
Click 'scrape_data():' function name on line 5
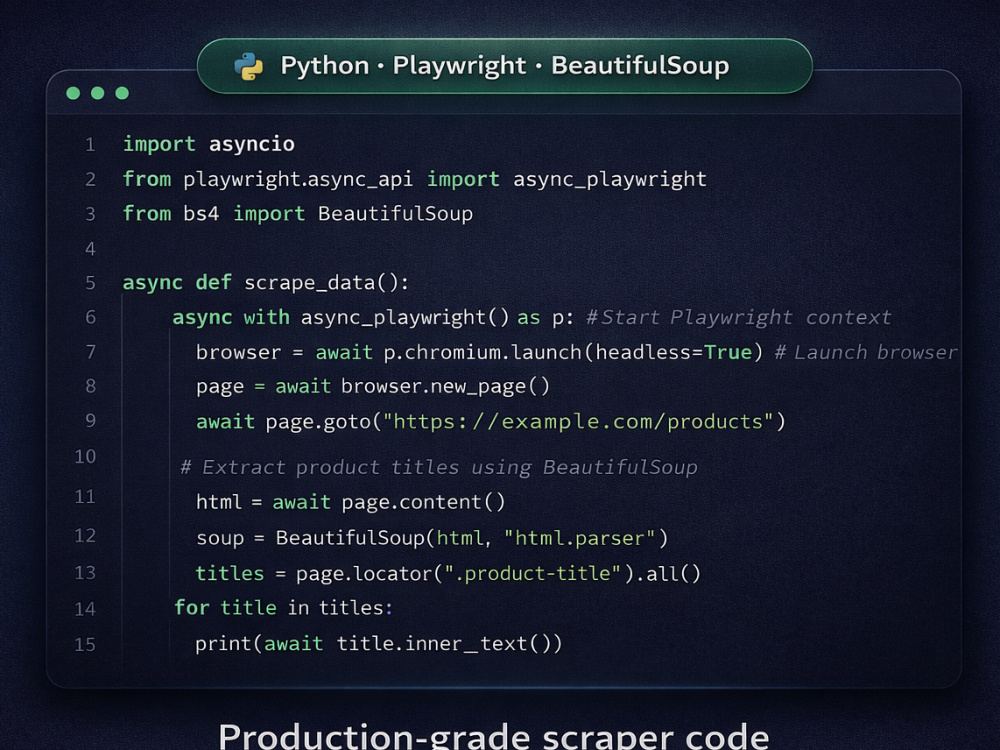point(327,283)
